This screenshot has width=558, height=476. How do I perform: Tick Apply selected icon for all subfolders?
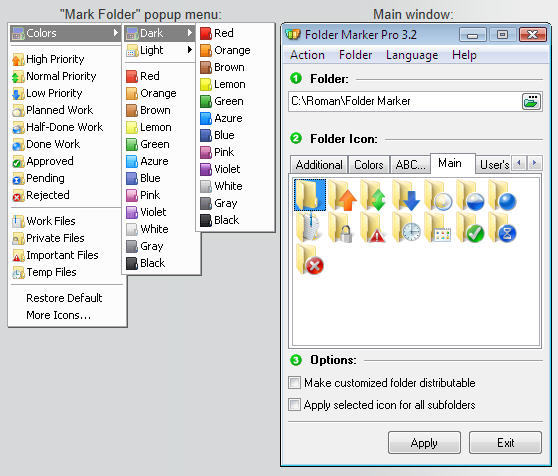(294, 405)
